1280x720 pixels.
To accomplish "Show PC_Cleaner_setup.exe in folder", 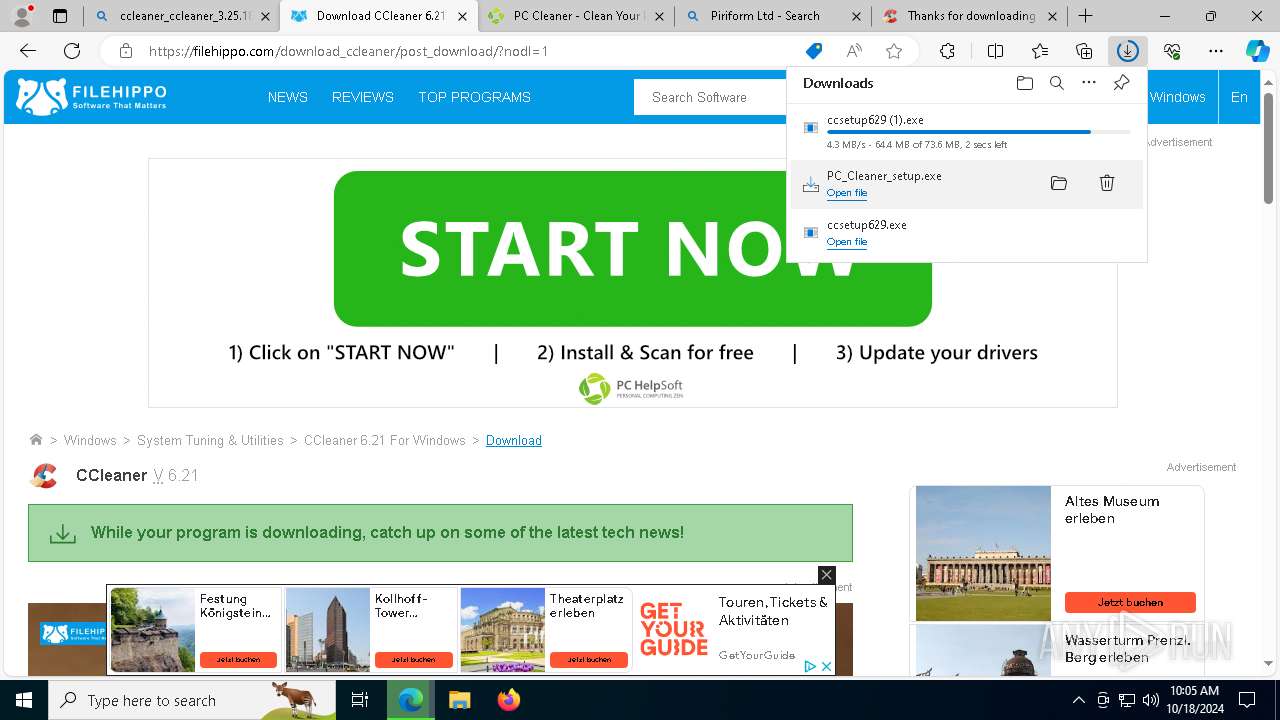I will tap(1059, 183).
